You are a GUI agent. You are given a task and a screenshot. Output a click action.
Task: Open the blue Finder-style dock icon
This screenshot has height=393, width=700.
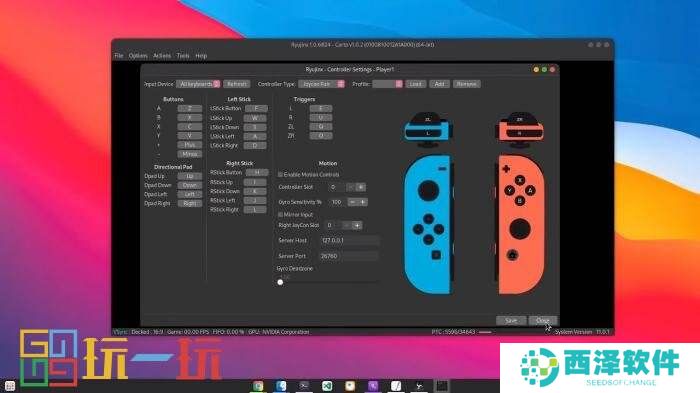(x=281, y=386)
